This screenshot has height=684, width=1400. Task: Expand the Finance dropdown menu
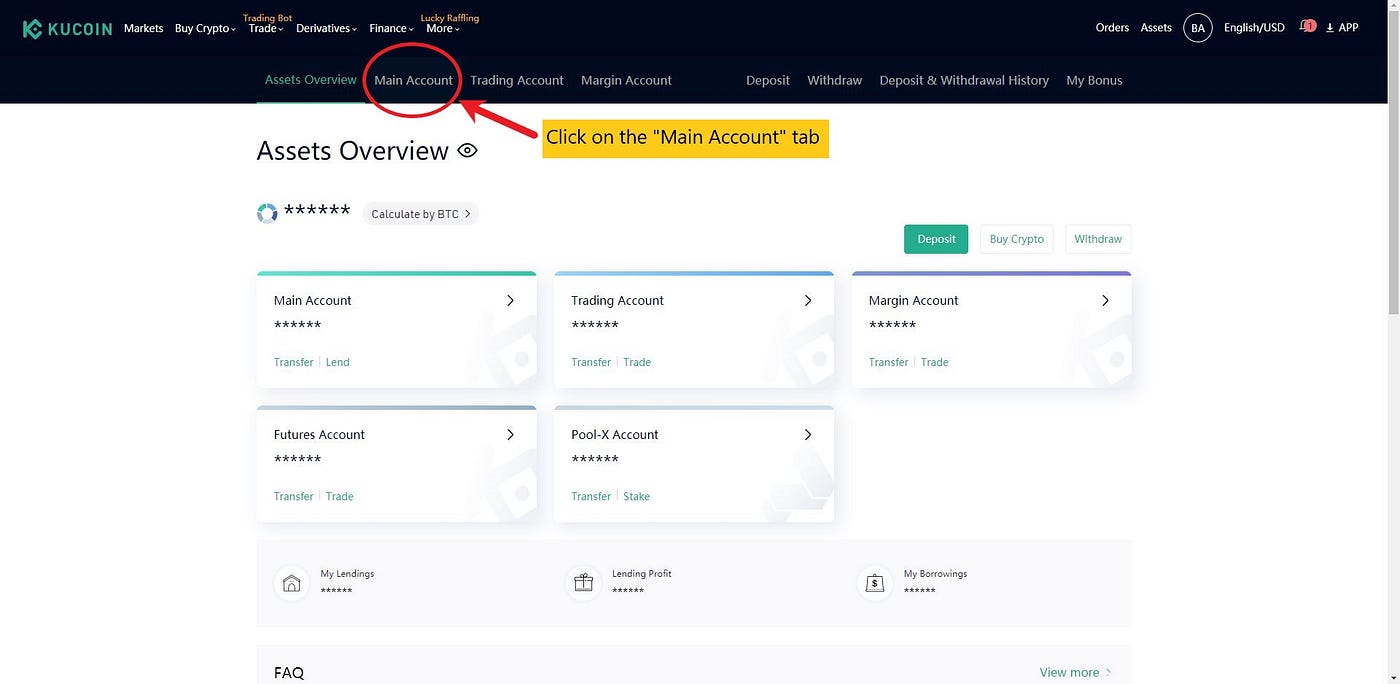pyautogui.click(x=391, y=28)
